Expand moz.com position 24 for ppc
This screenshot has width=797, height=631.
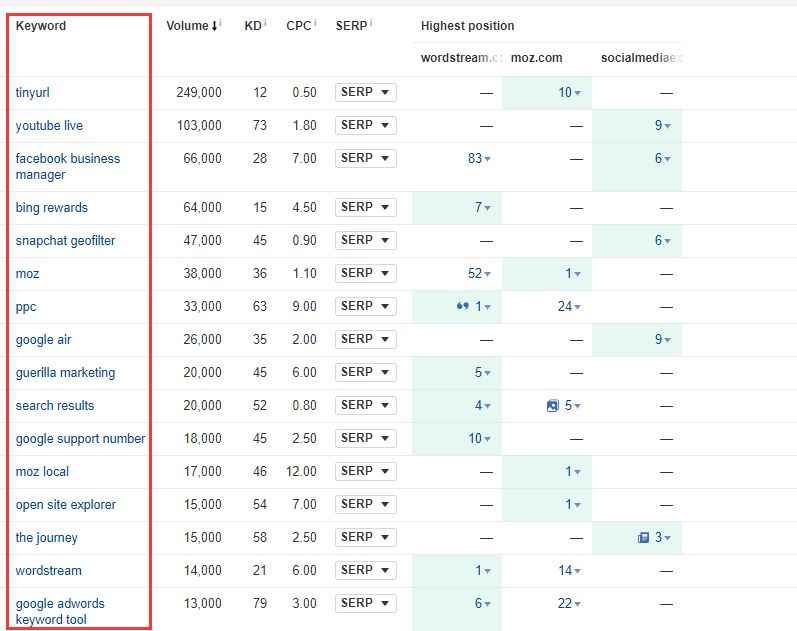click(569, 307)
